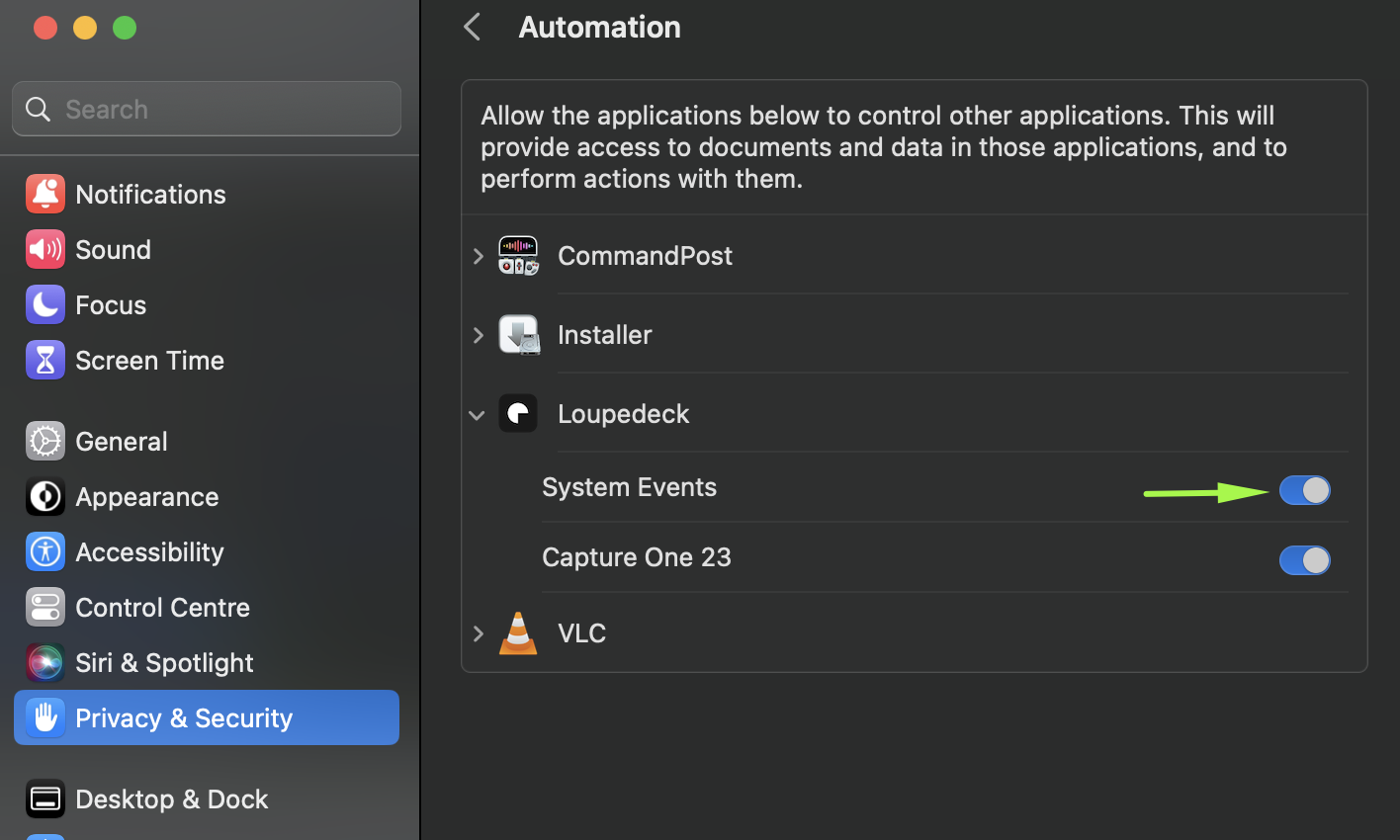Click the Sound speaker icon

pos(45,250)
